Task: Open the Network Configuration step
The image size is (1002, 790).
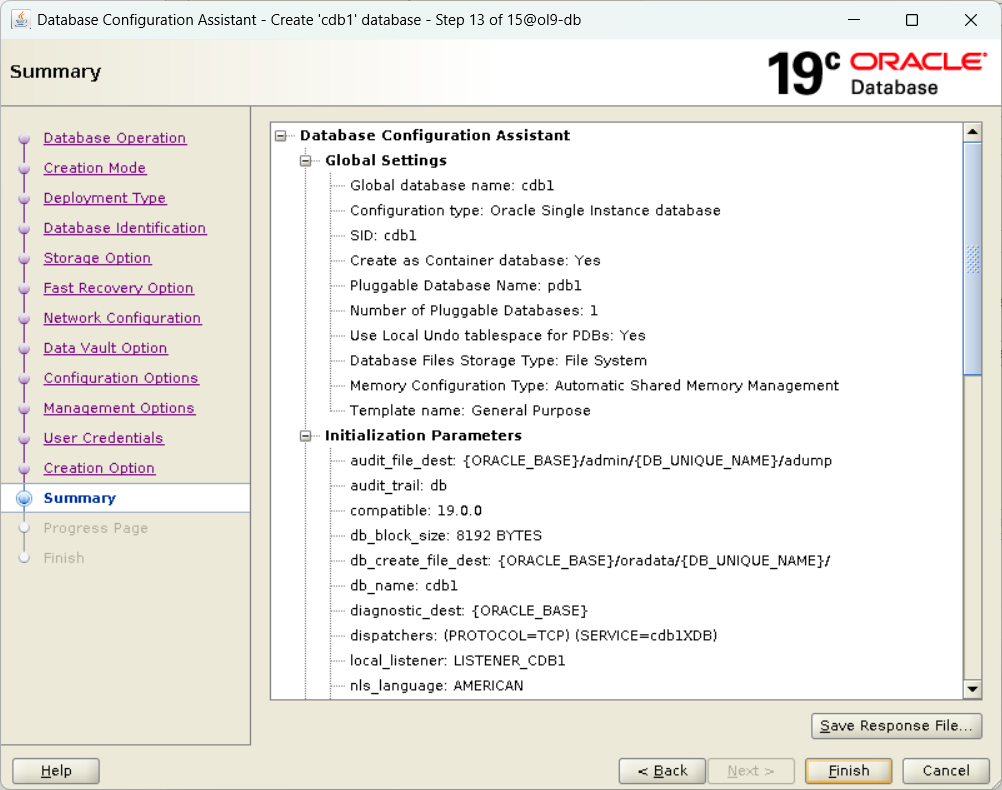Action: tap(122, 318)
